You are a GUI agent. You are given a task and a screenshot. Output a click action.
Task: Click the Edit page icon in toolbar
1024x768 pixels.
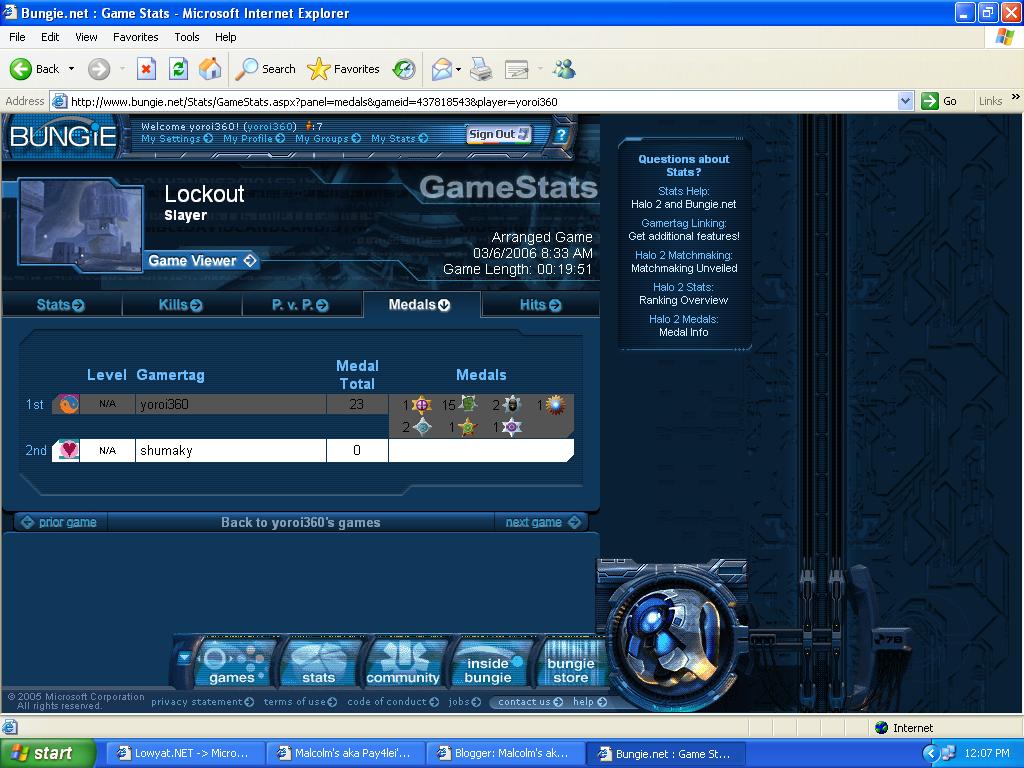pos(517,69)
